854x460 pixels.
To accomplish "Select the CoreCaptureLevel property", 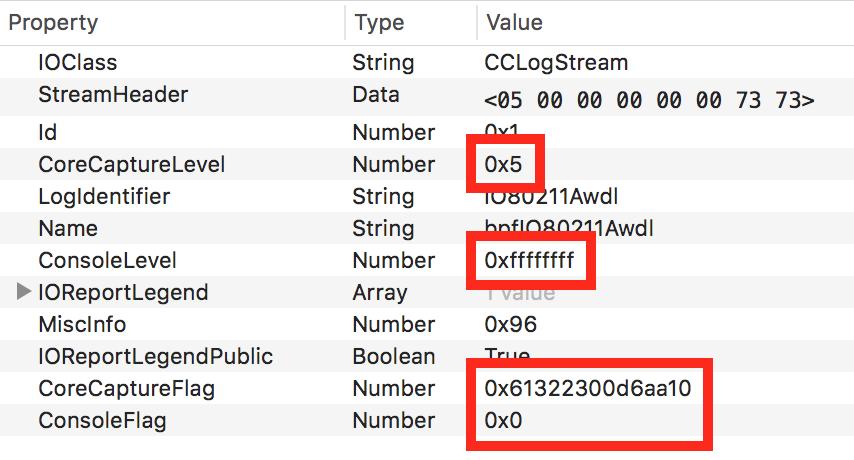I will click(x=131, y=164).
